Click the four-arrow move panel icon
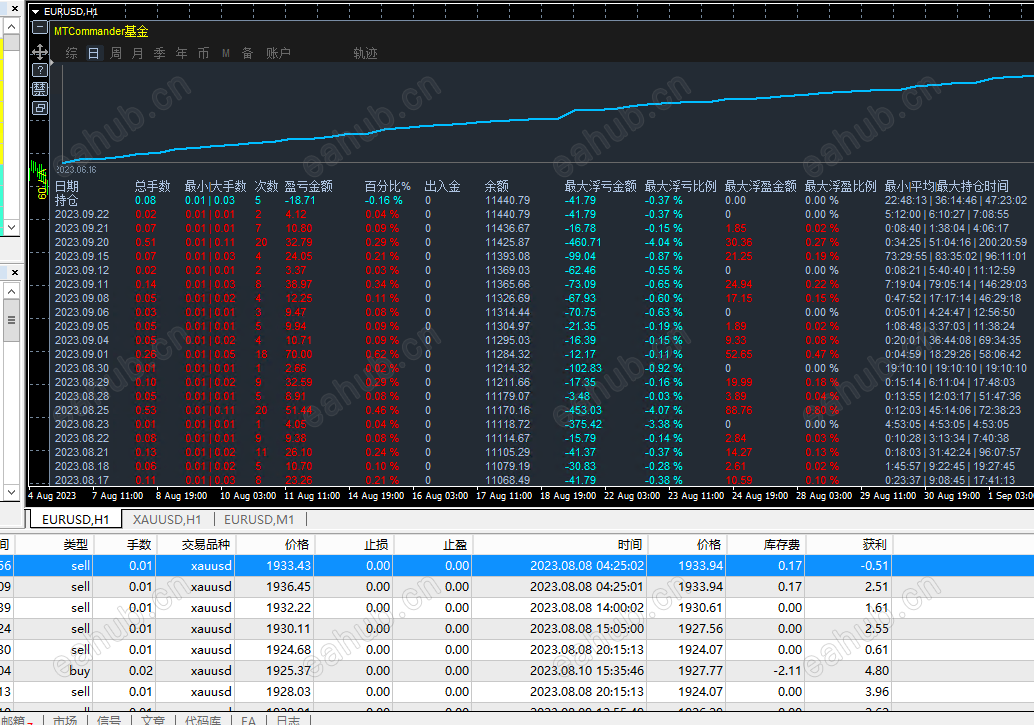This screenshot has width=1034, height=725. [x=40, y=51]
